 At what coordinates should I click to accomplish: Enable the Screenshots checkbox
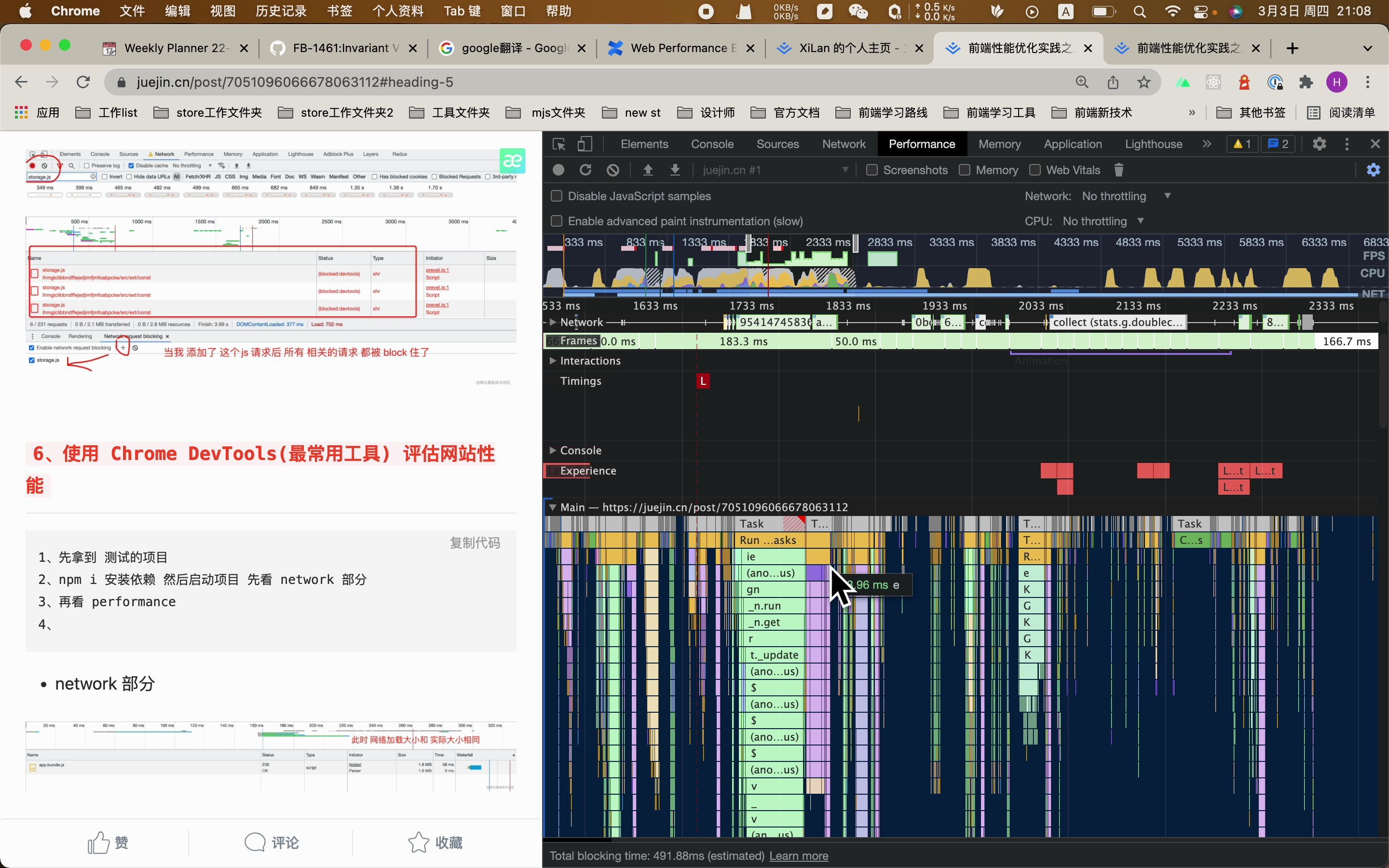pos(872,170)
